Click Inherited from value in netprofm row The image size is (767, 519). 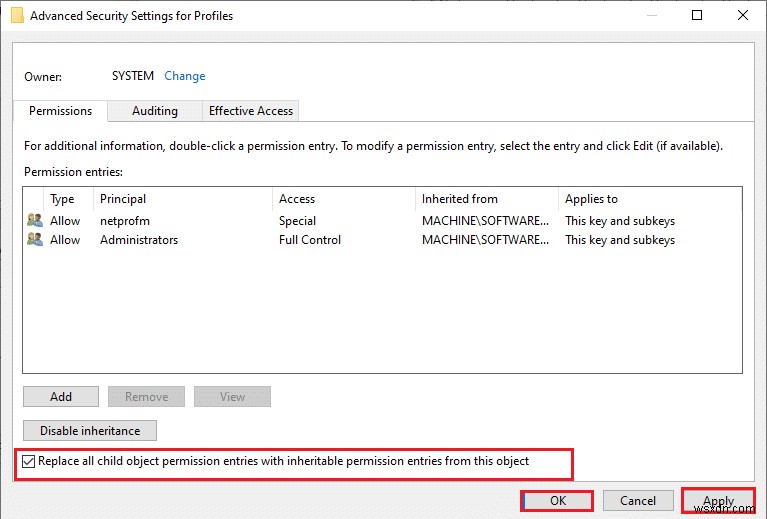485,221
